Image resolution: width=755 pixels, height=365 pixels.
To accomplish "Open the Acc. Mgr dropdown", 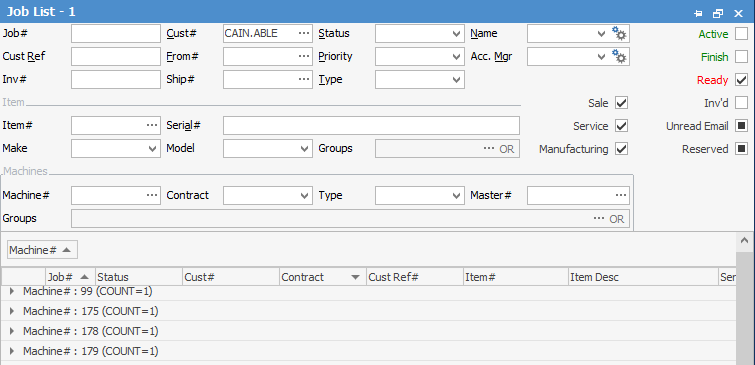I will click(601, 57).
